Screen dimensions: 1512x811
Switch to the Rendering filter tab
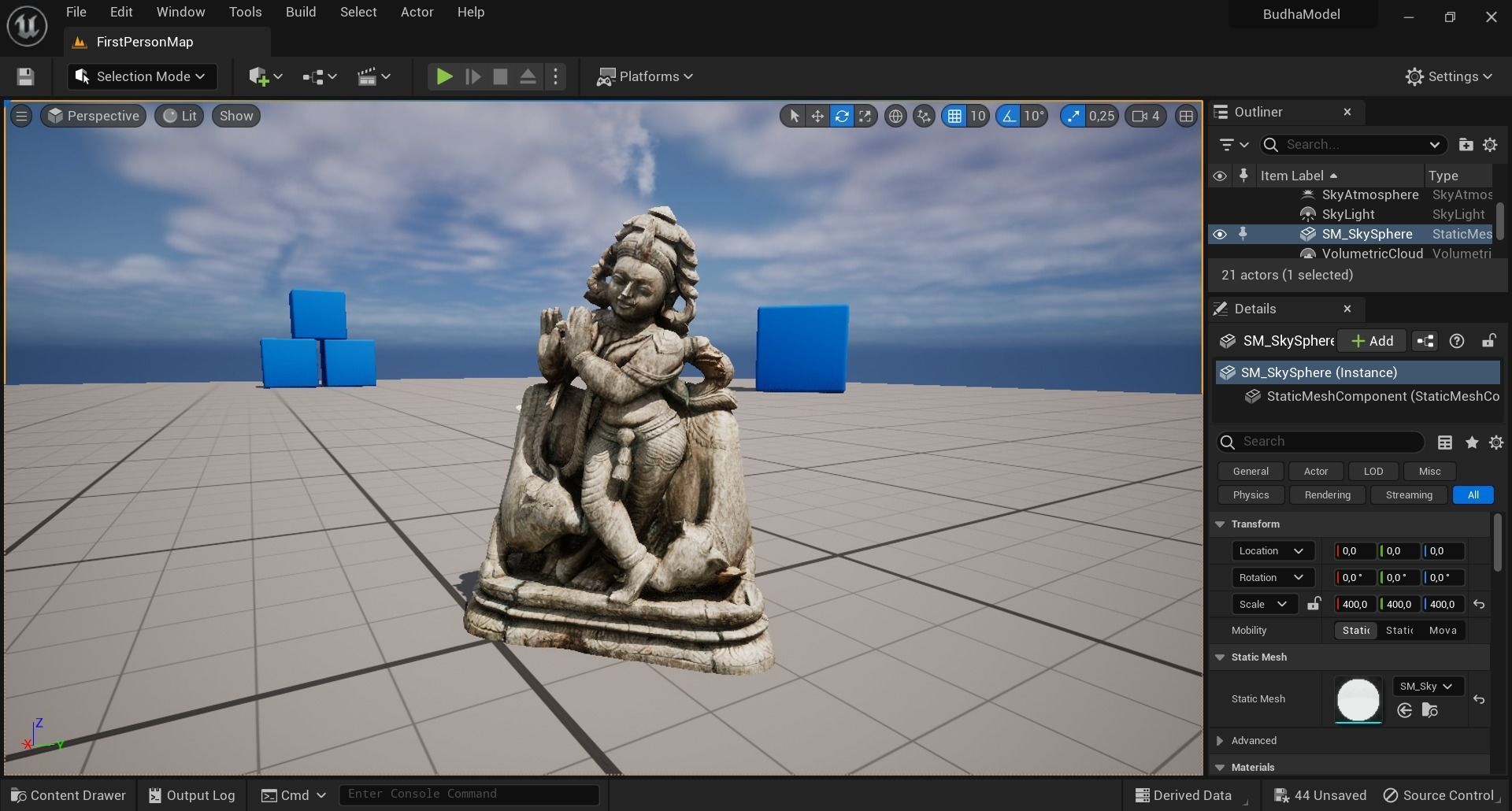tap(1327, 494)
